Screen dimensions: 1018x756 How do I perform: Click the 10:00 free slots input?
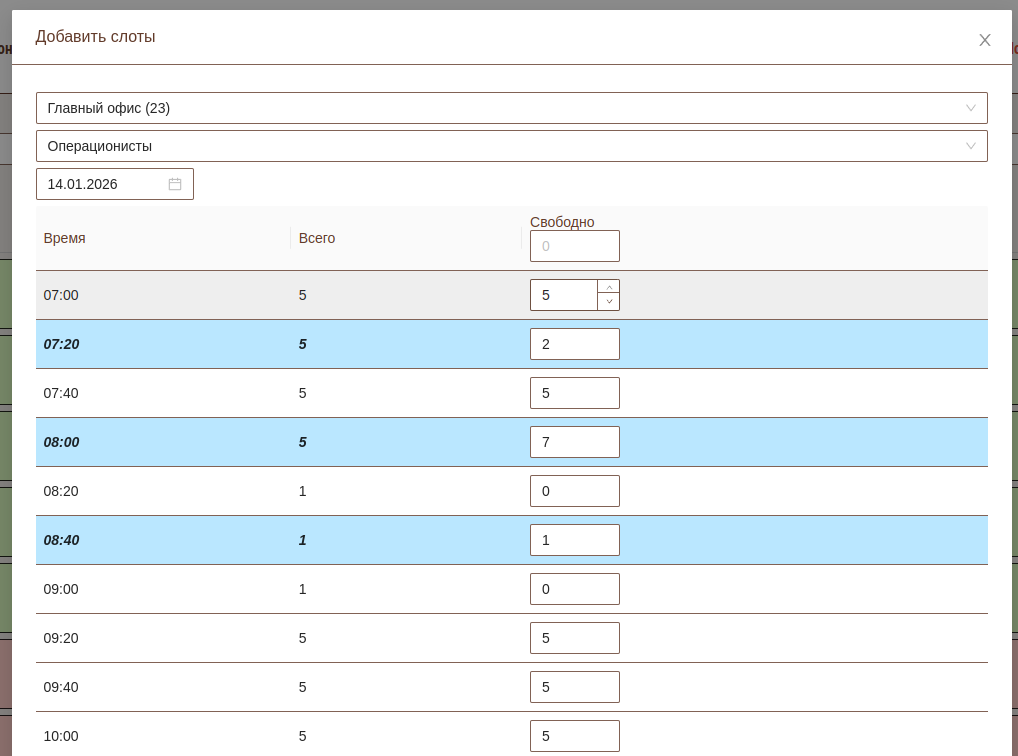pos(574,736)
